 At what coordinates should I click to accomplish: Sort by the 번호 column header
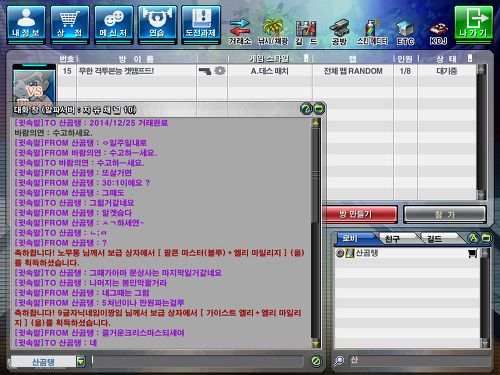tap(67, 59)
